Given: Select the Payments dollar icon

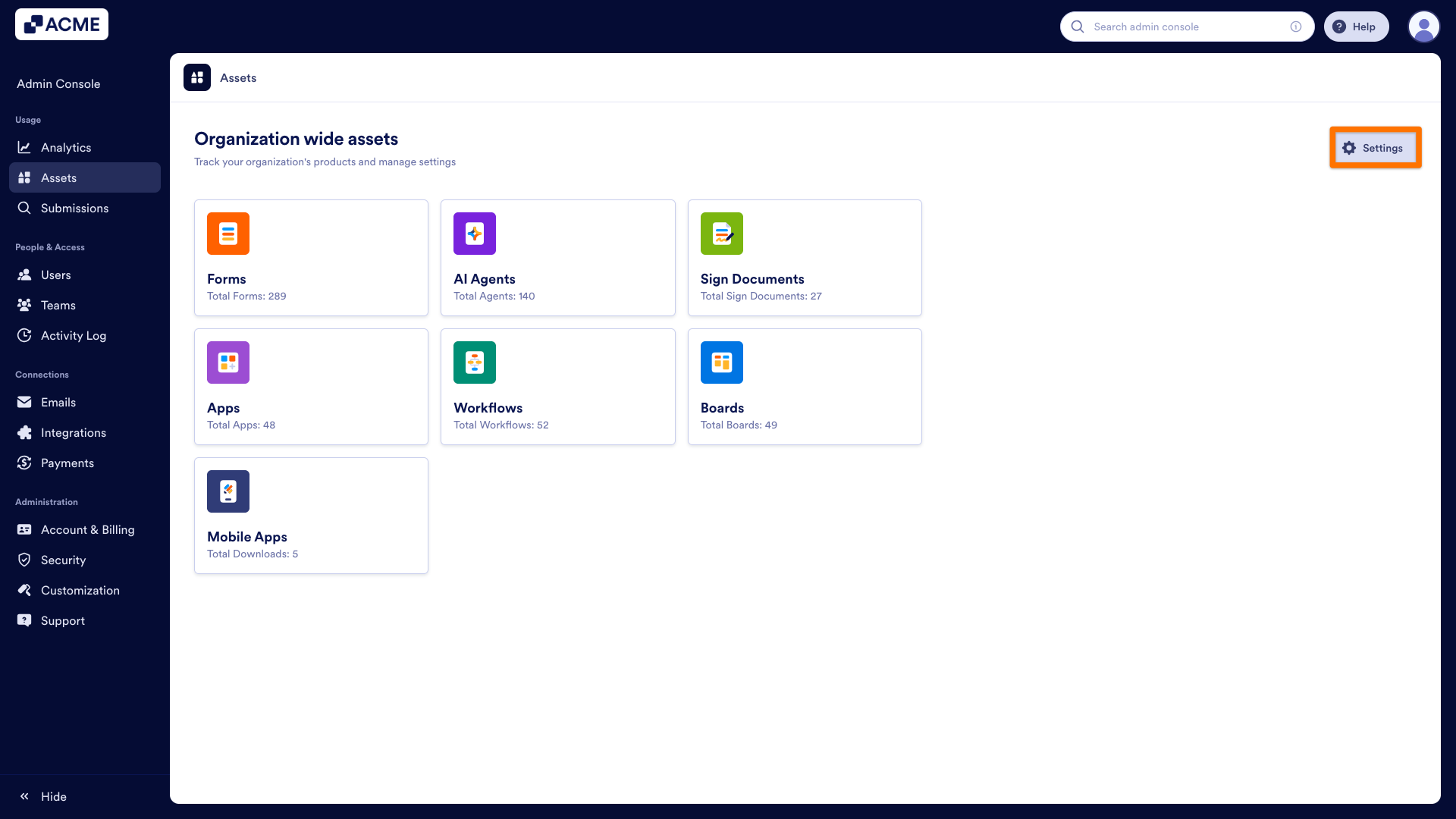Looking at the screenshot, I should pyautogui.click(x=25, y=463).
